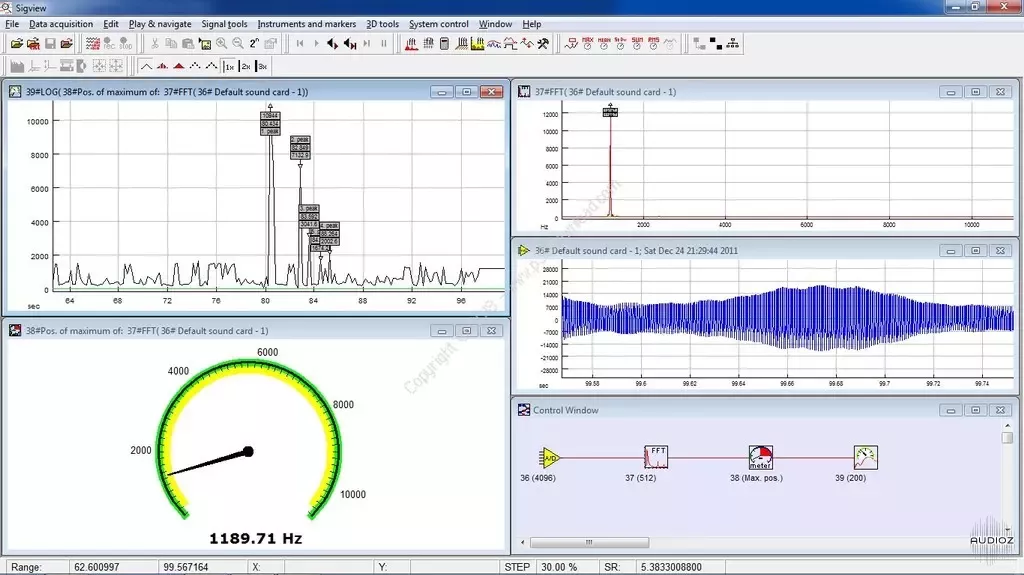Click the 36 (4096) sound card block
Viewport: 1024px width, 575px height.
click(x=549, y=457)
